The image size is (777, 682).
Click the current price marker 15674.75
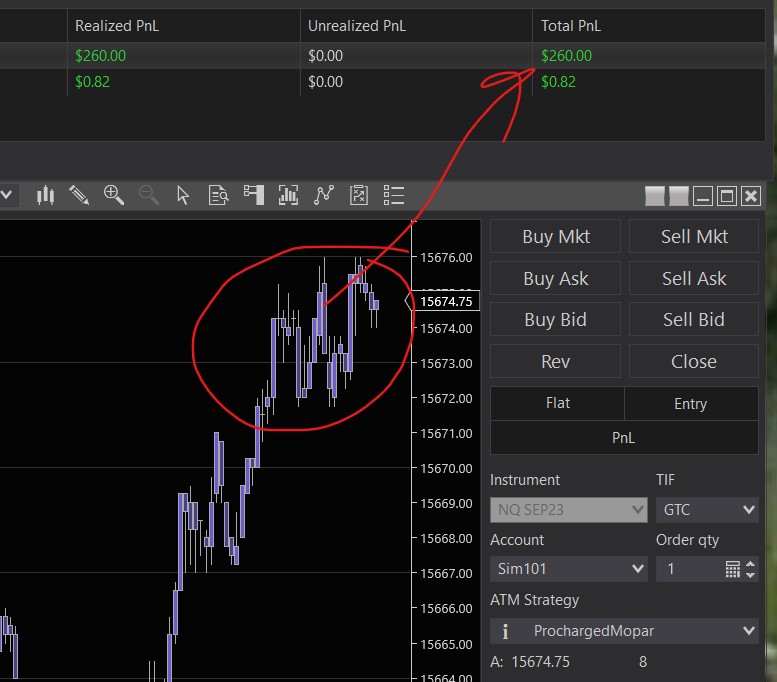click(x=445, y=301)
